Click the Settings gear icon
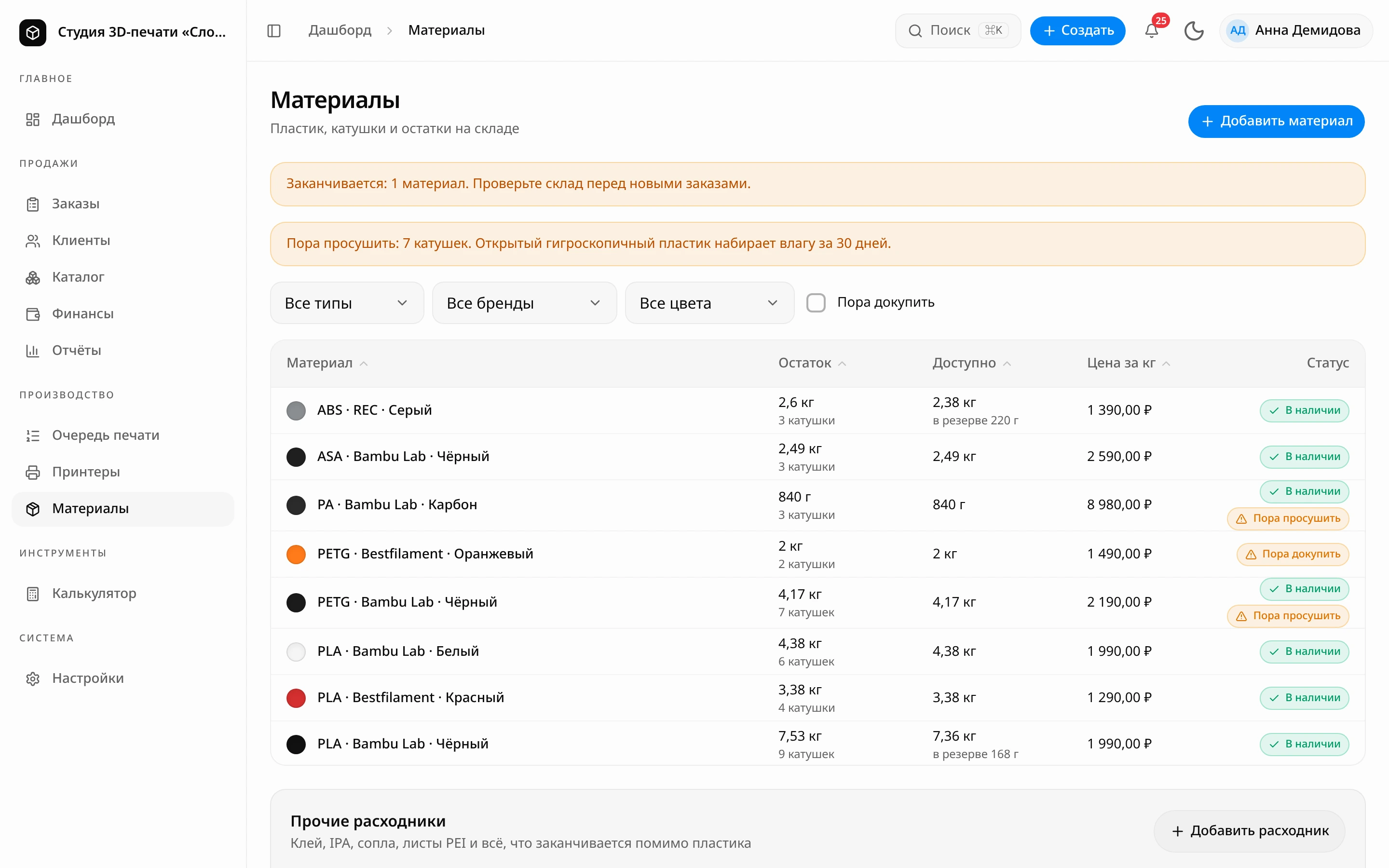The image size is (1389, 868). [33, 678]
